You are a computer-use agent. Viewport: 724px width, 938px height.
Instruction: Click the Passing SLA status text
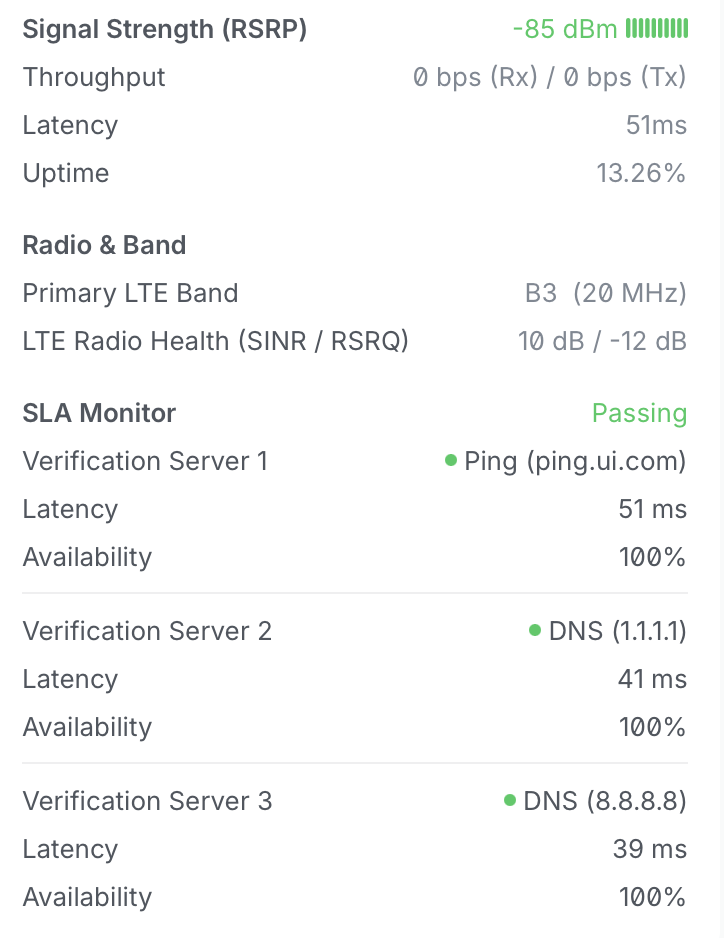(639, 413)
